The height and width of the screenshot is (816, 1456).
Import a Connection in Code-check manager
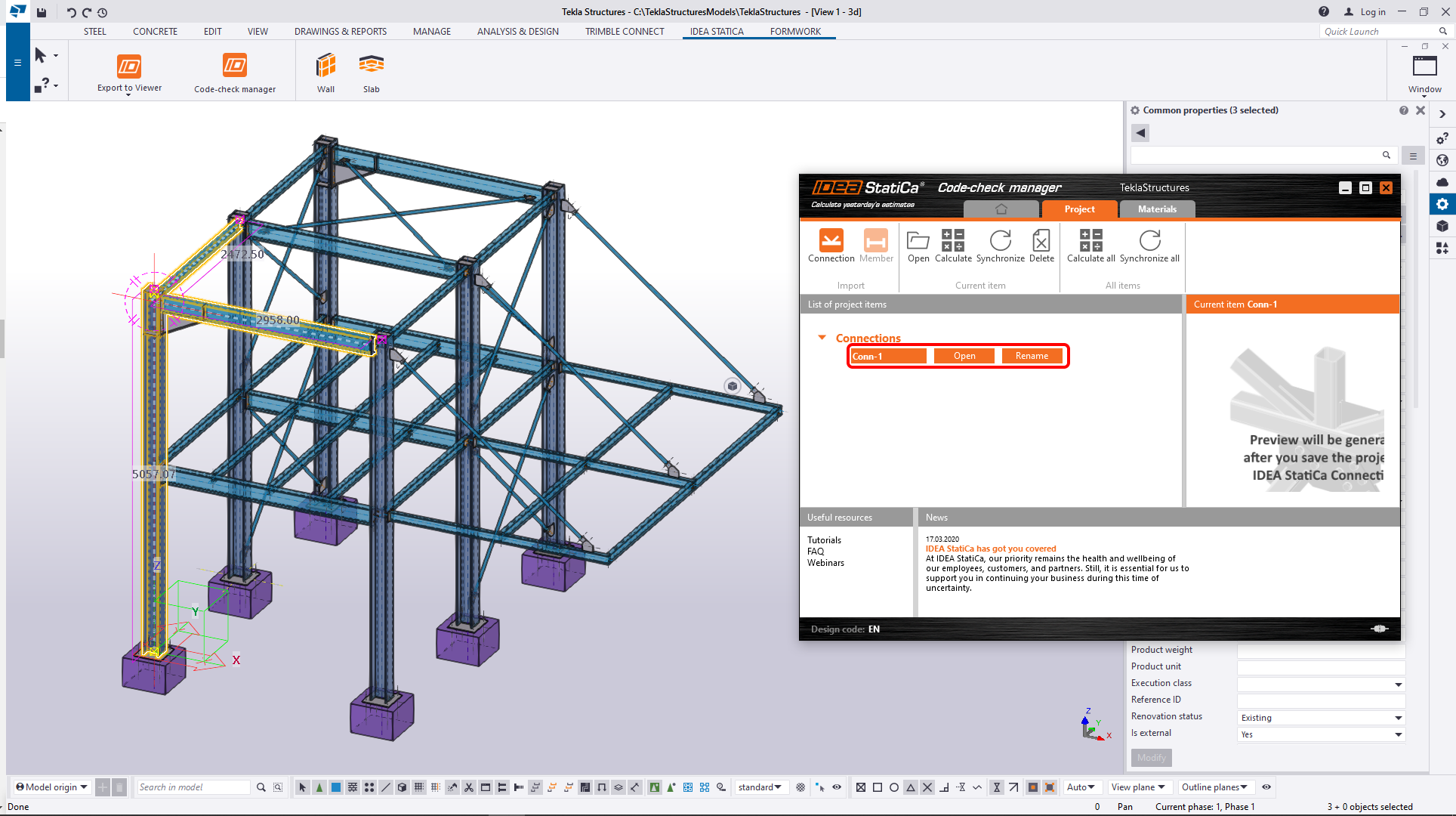(831, 242)
